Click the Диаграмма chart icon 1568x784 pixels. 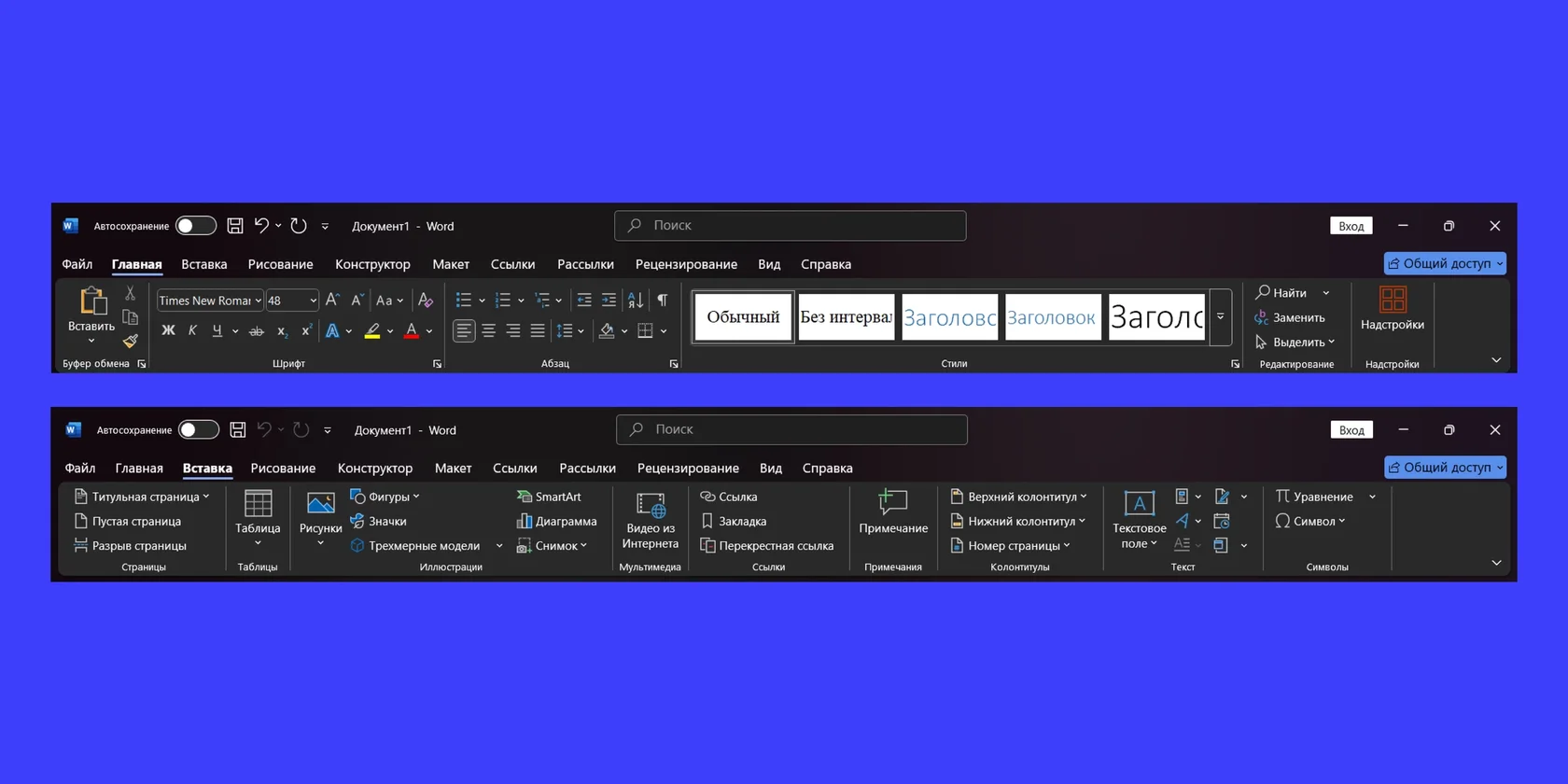coord(556,521)
